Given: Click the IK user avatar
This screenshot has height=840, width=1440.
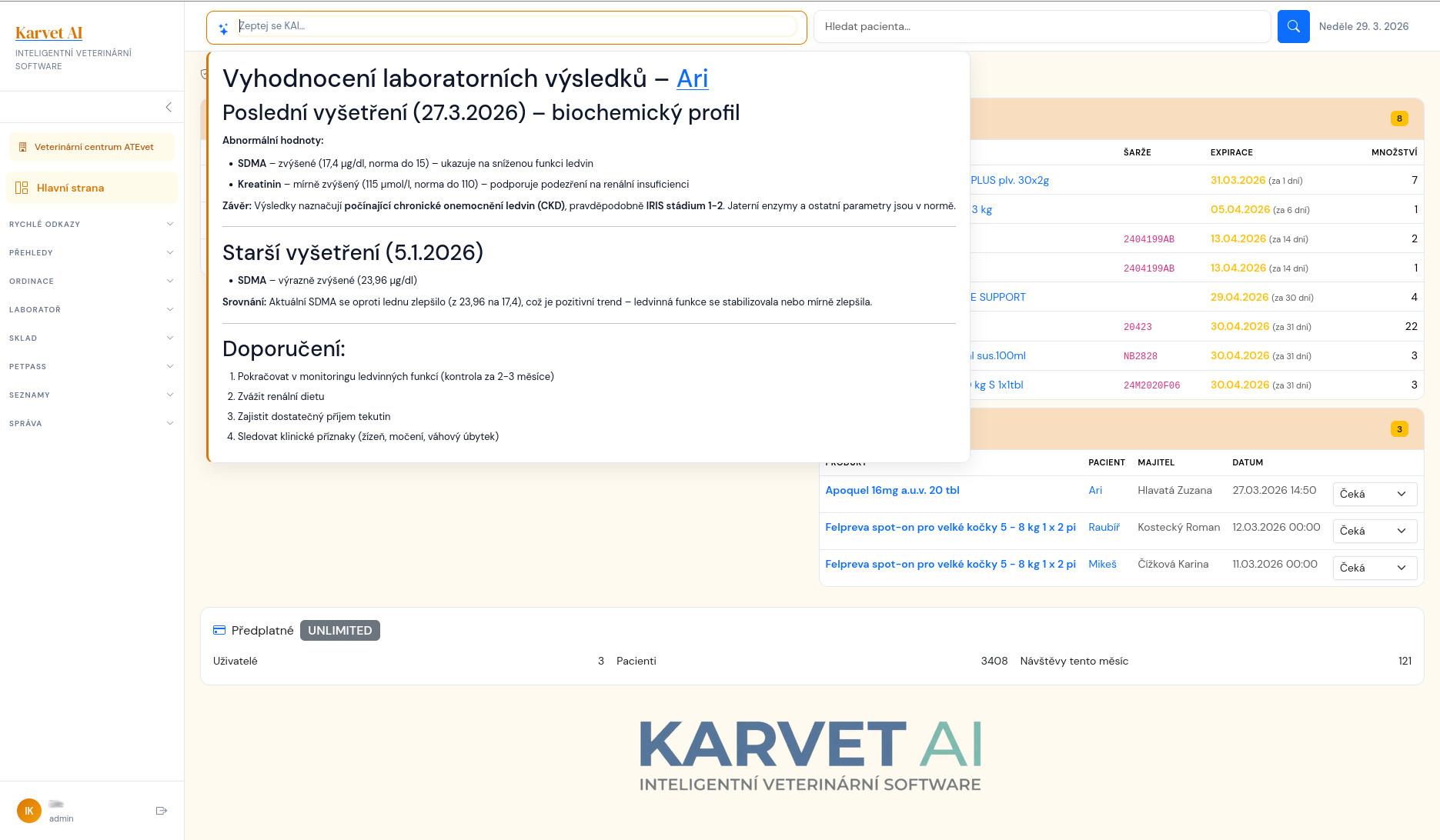Looking at the screenshot, I should 29,811.
